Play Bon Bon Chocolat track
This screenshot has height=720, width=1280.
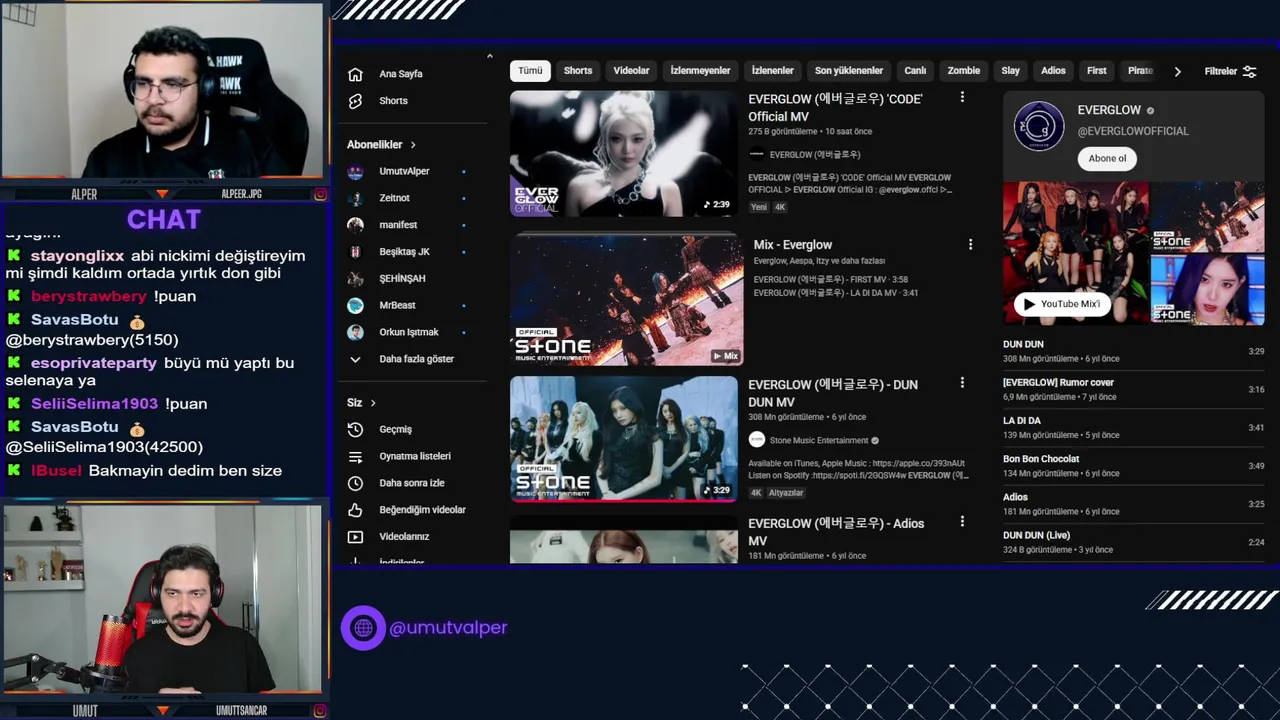1134,466
